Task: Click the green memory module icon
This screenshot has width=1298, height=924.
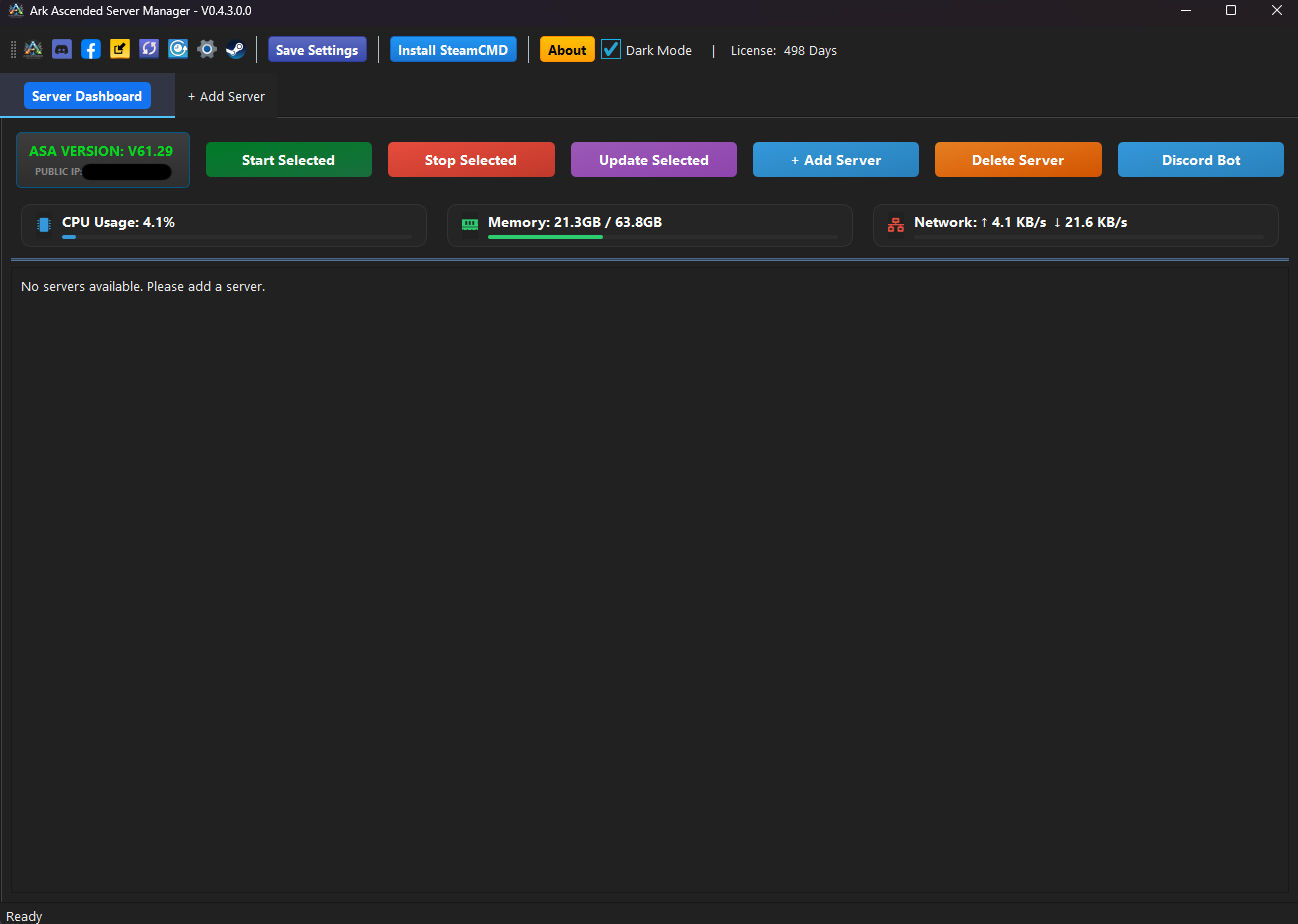Action: pos(470,225)
